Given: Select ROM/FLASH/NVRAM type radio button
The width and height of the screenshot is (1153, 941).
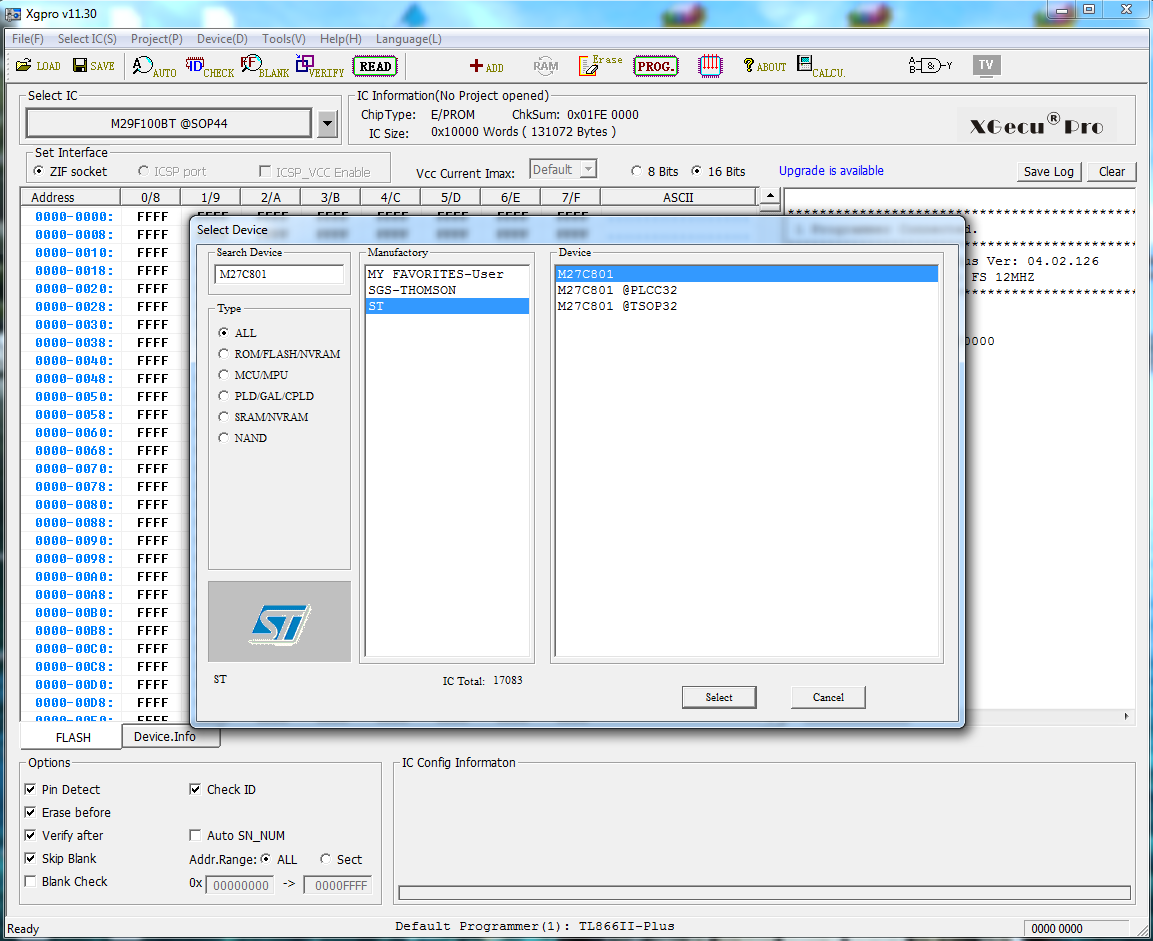Looking at the screenshot, I should click(224, 354).
